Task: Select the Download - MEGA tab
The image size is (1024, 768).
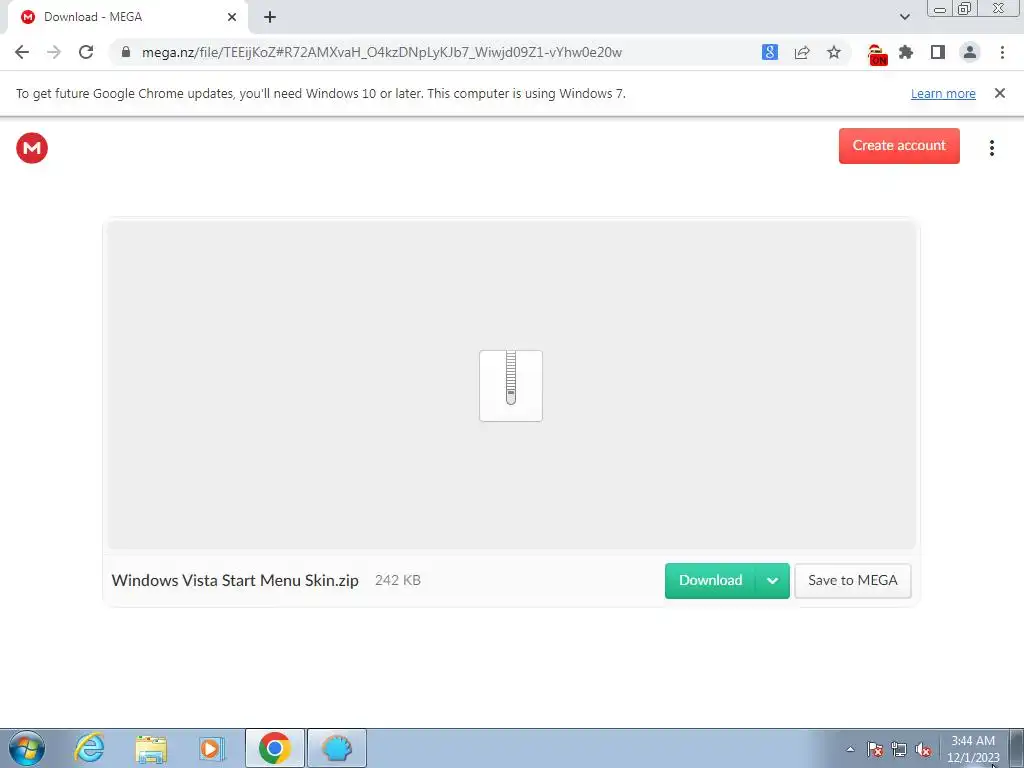Action: coord(127,17)
